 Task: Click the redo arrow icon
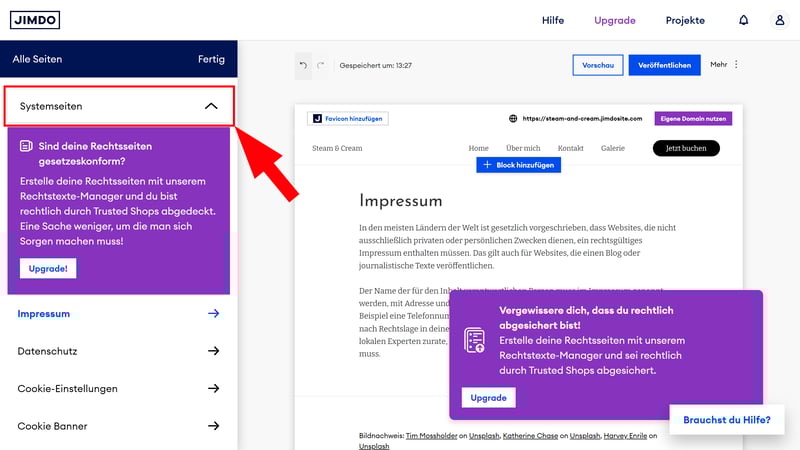pos(321,65)
